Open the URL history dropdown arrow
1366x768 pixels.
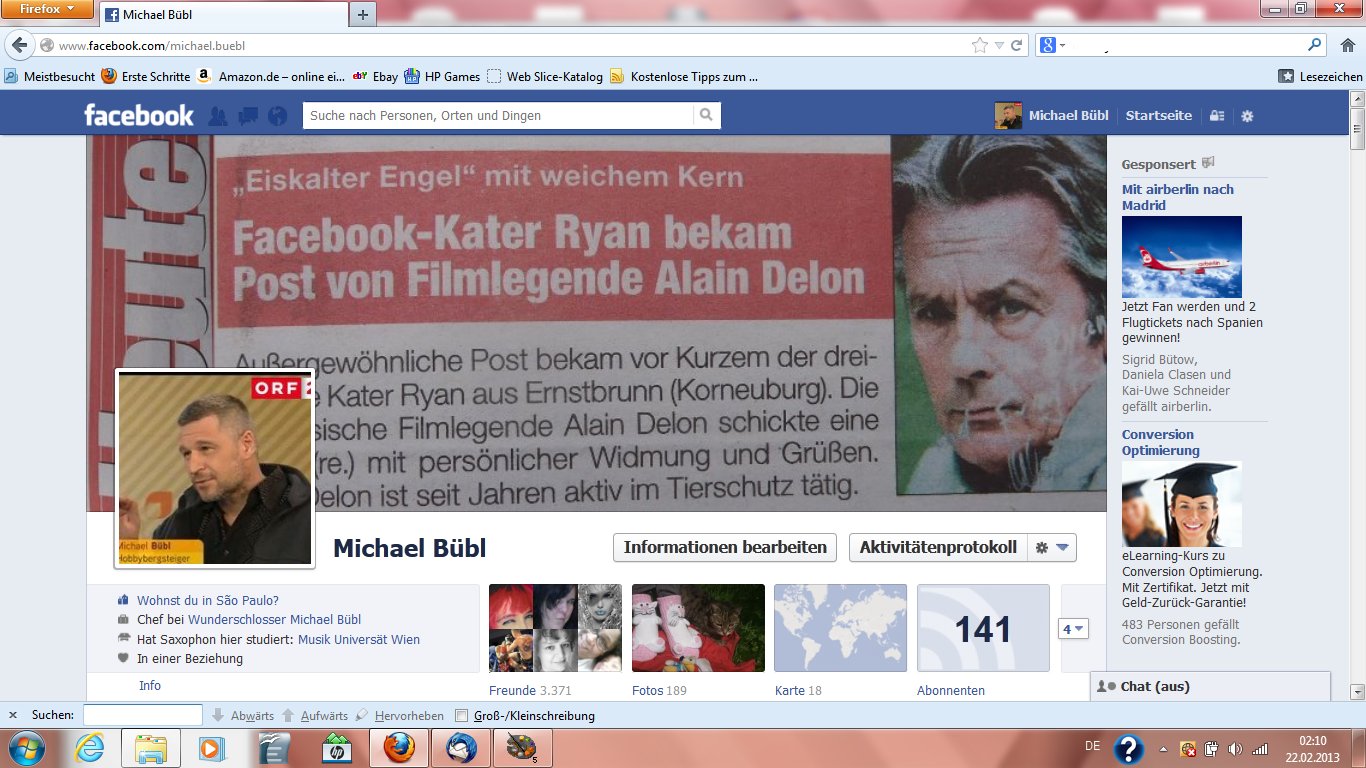click(999, 46)
